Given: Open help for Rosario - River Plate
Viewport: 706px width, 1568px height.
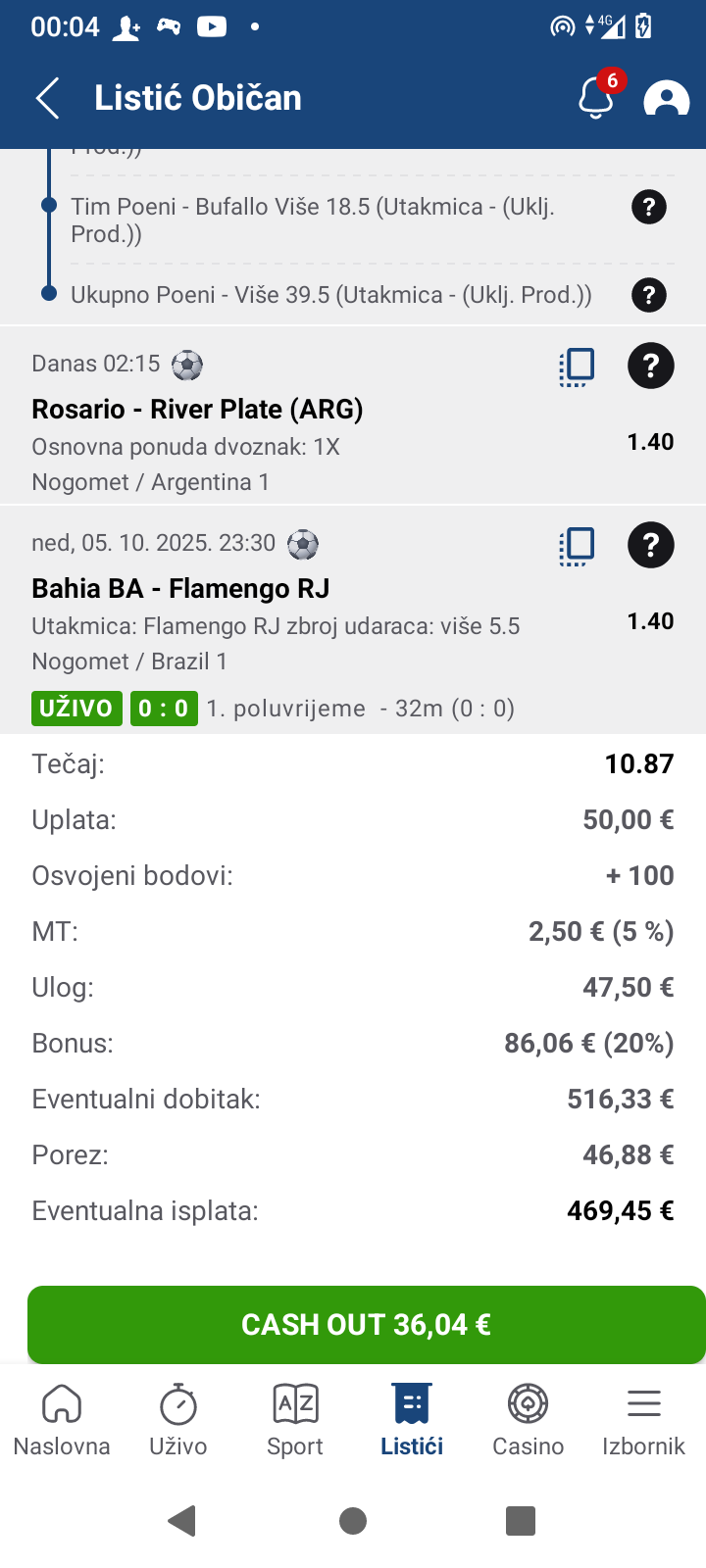Looking at the screenshot, I should 650,367.
